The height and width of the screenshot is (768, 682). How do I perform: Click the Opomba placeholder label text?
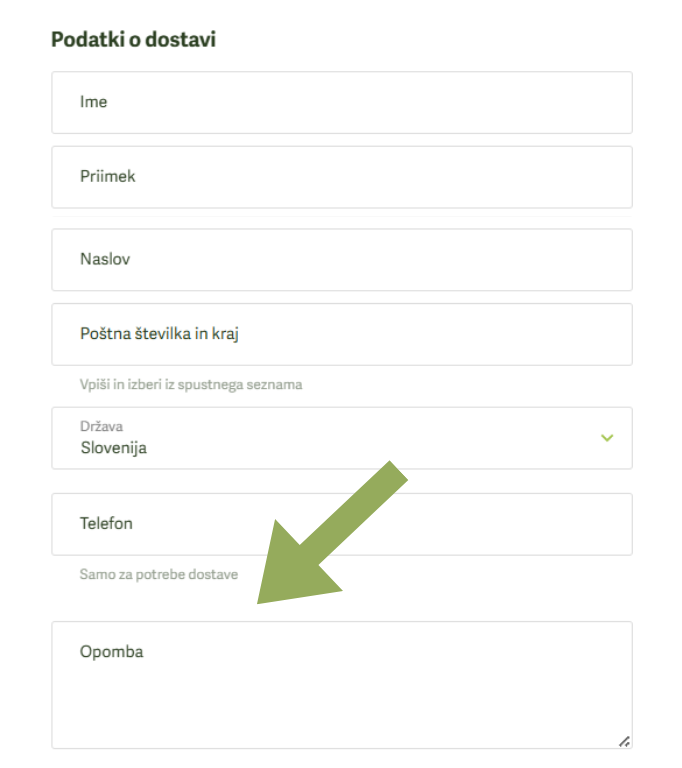(x=112, y=652)
